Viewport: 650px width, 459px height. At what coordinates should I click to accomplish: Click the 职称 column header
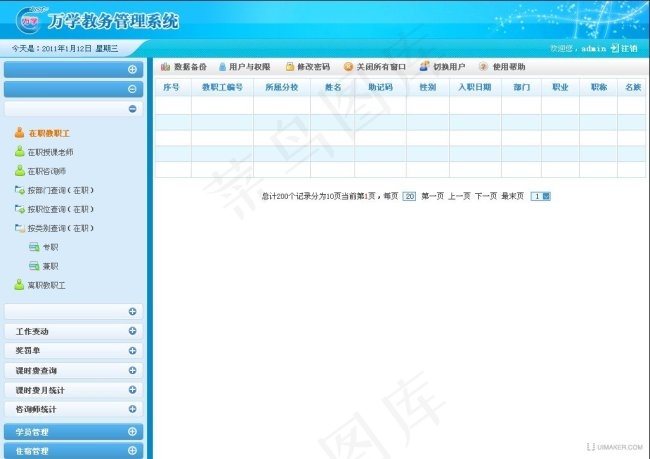(x=599, y=87)
